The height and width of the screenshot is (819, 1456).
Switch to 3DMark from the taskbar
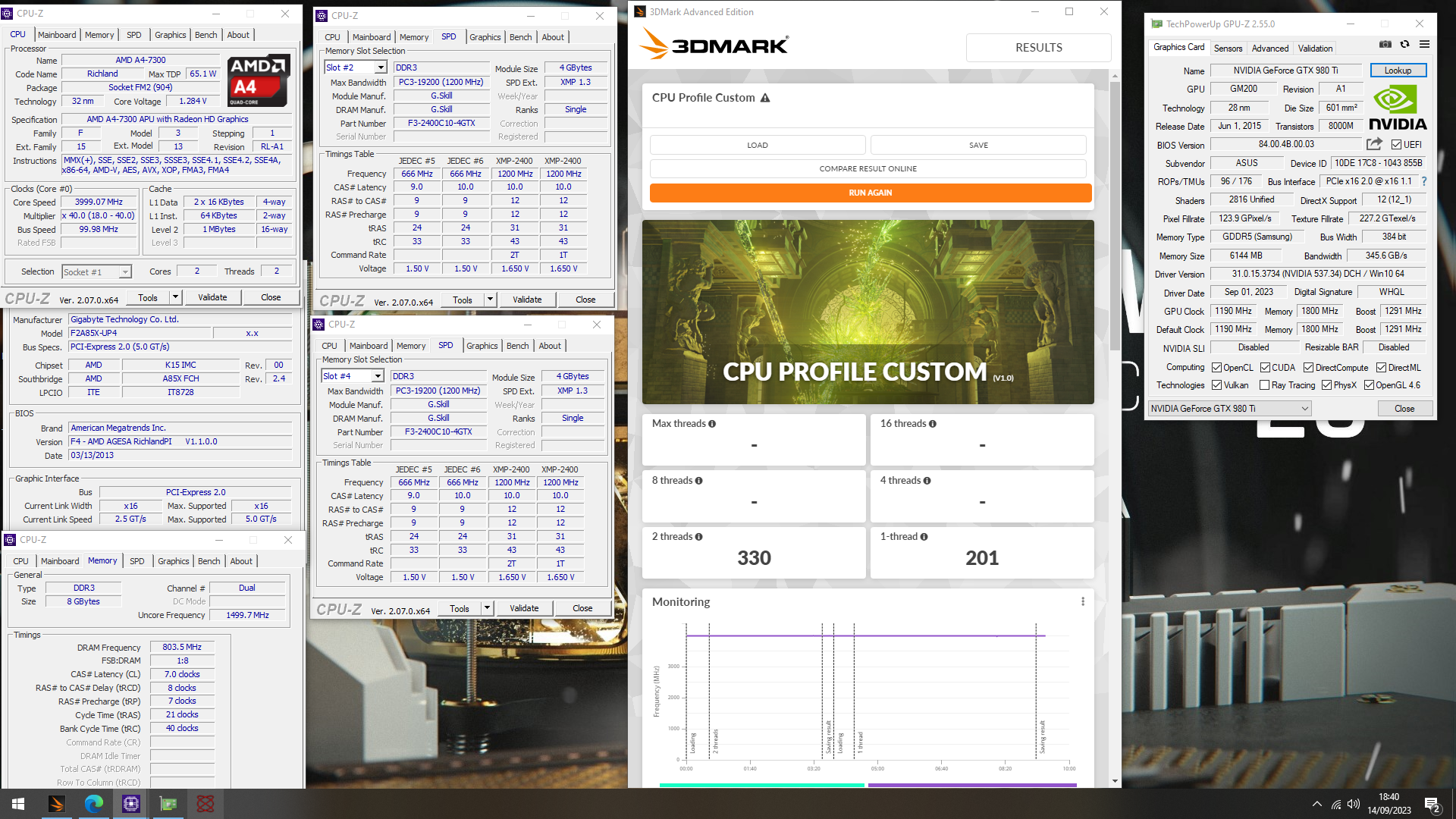tap(56, 804)
